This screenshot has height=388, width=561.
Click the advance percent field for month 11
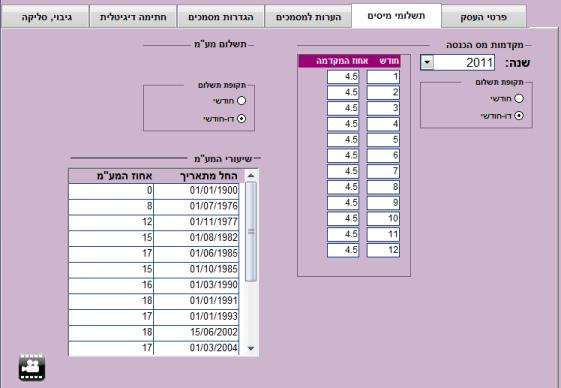click(x=343, y=234)
